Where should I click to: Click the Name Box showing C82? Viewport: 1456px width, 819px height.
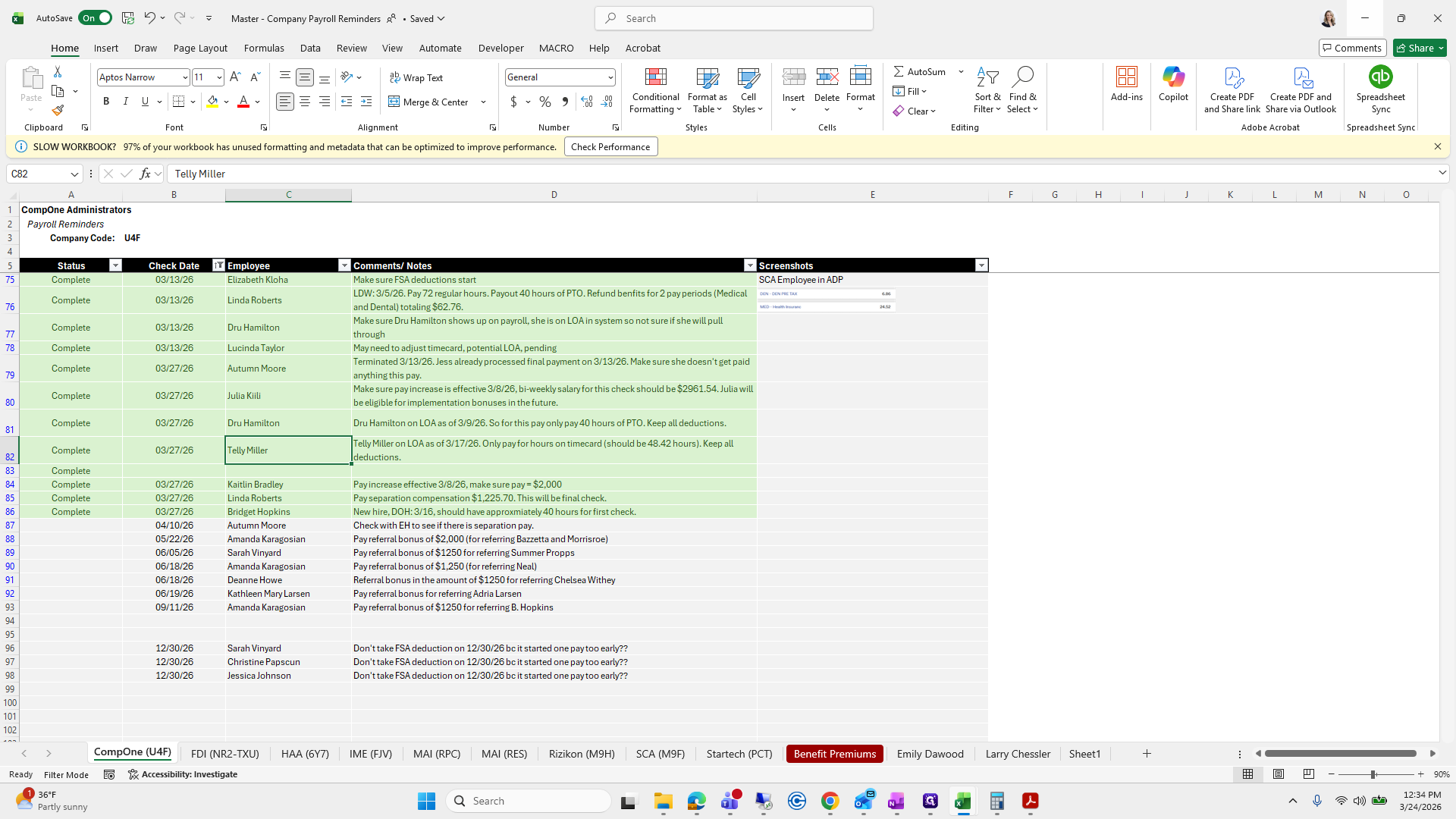tap(38, 174)
